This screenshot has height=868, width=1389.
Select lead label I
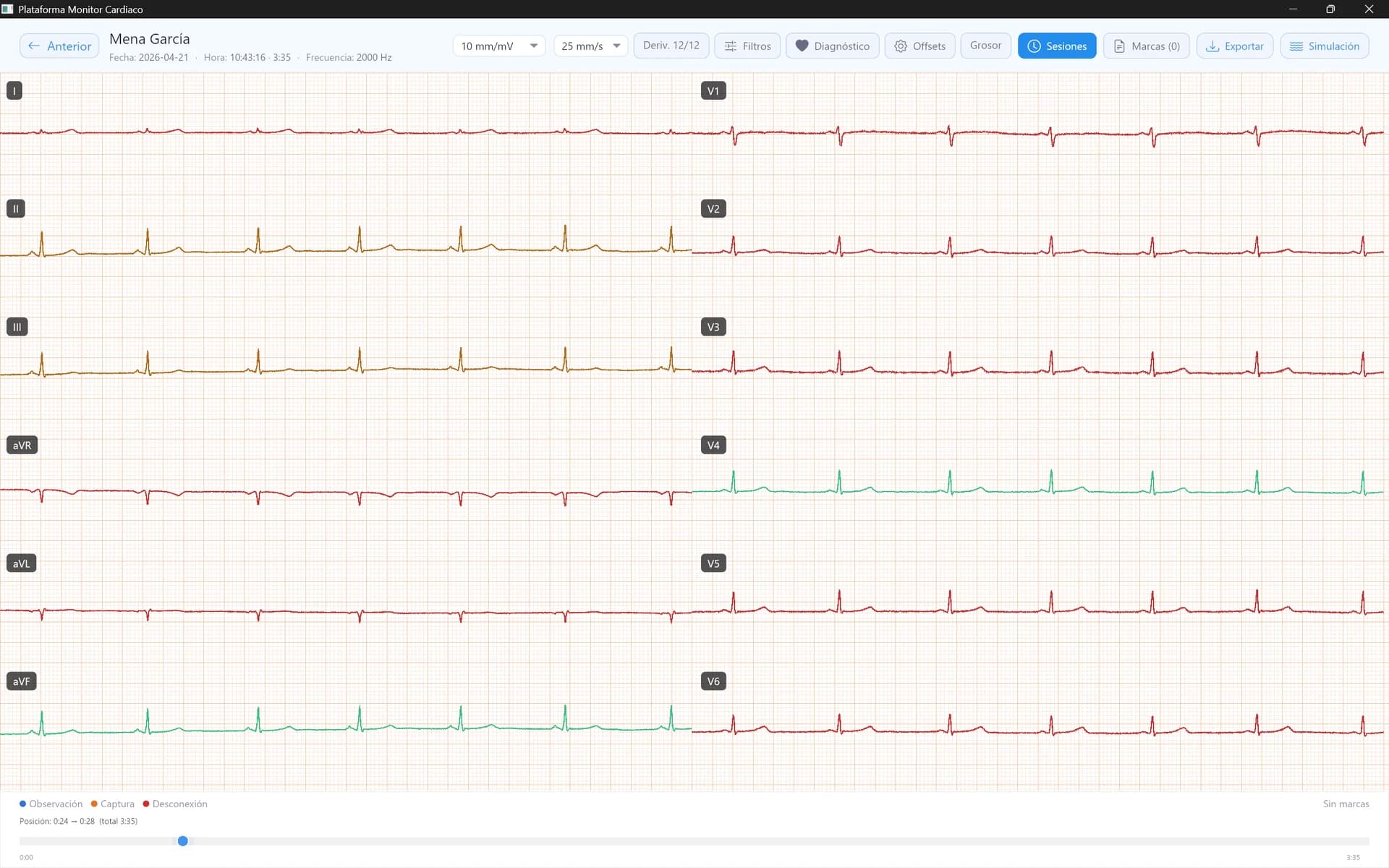coord(14,90)
